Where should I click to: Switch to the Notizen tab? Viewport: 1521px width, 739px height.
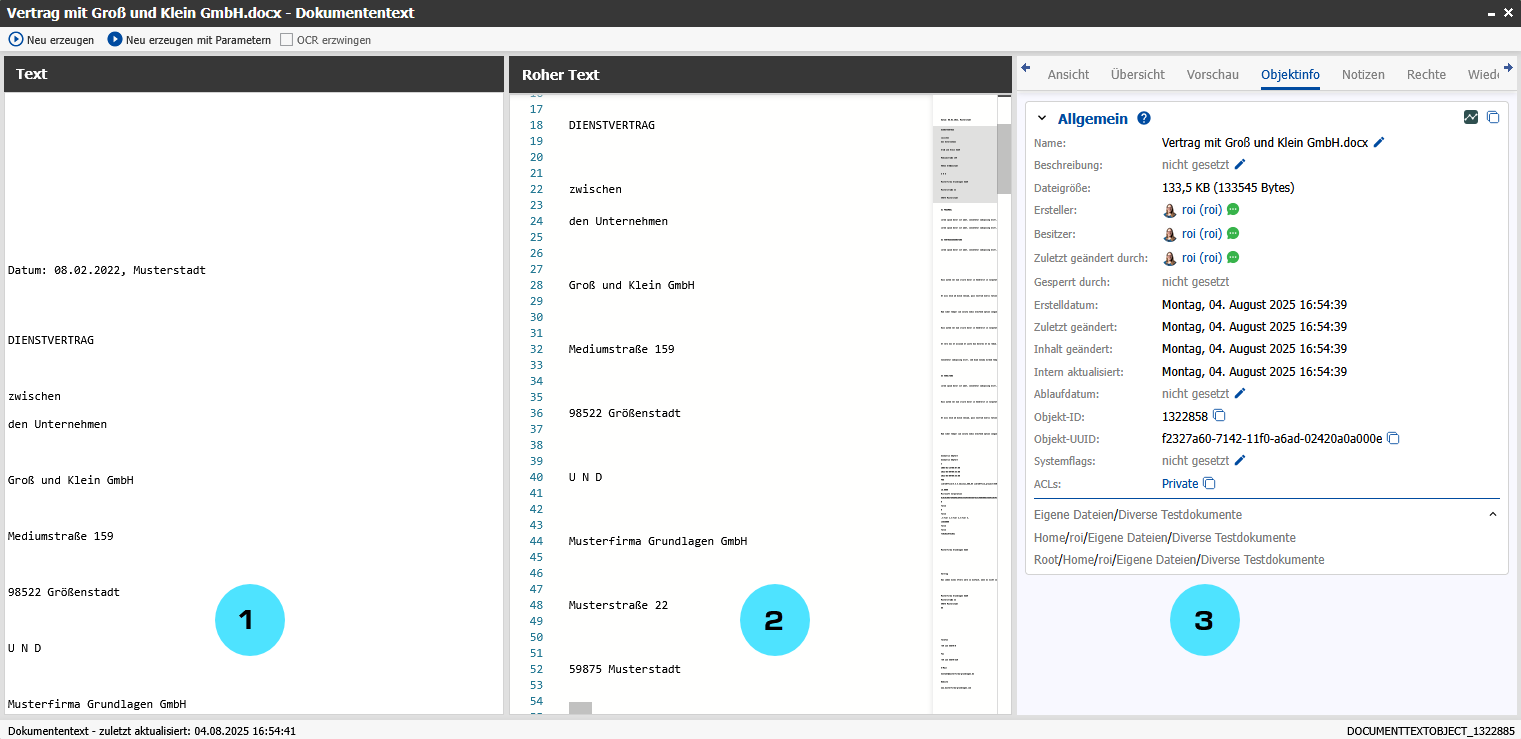1363,74
